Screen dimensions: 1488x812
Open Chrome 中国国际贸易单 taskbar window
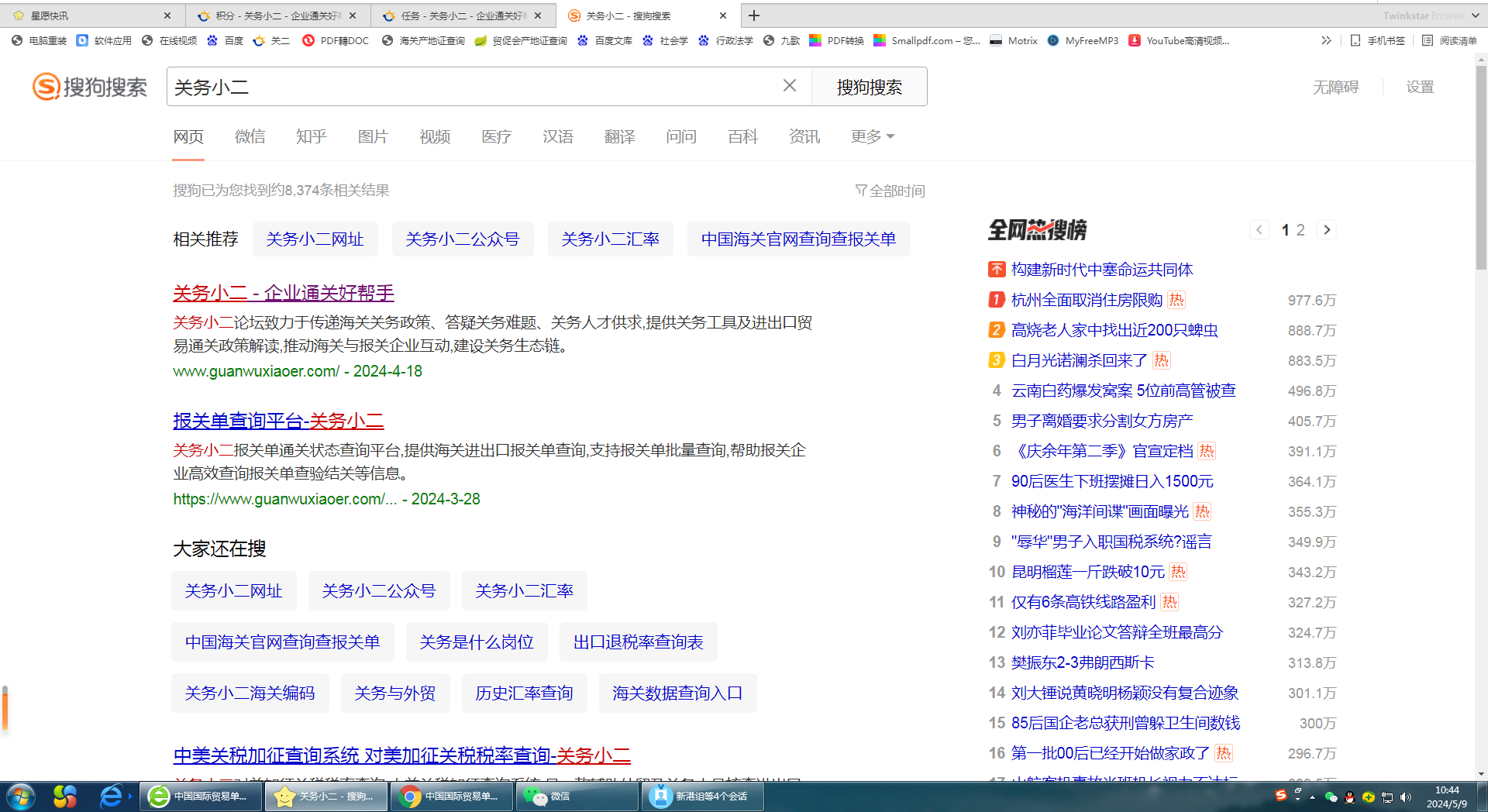tap(452, 797)
